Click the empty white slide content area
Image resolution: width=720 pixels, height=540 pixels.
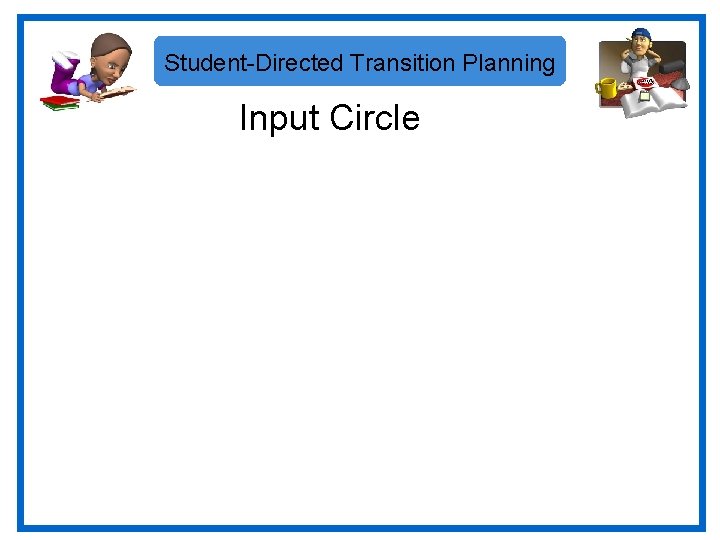tap(360, 330)
